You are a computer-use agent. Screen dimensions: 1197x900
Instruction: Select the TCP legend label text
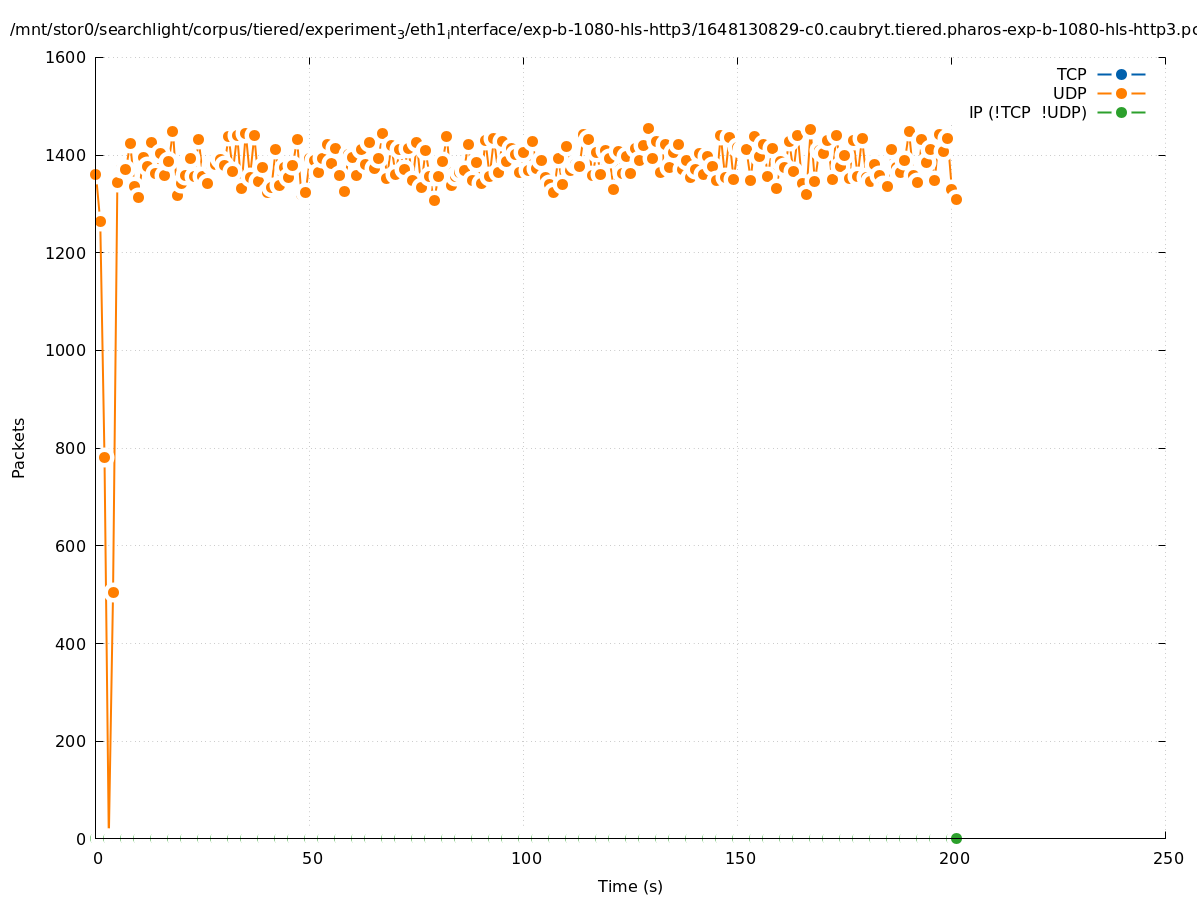(1071, 74)
